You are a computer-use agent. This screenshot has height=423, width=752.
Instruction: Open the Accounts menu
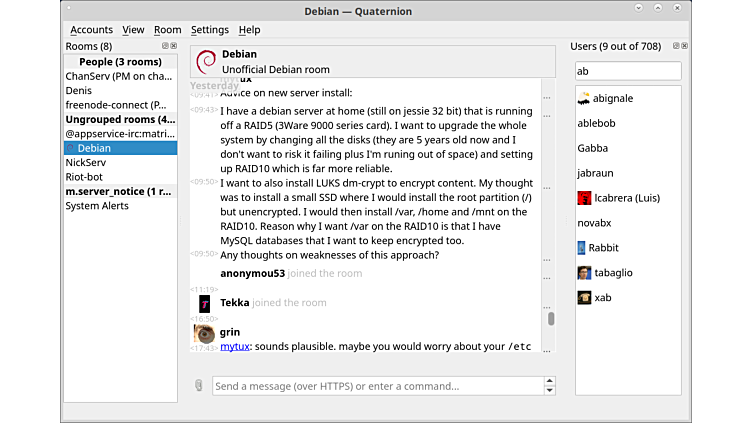tap(91, 30)
